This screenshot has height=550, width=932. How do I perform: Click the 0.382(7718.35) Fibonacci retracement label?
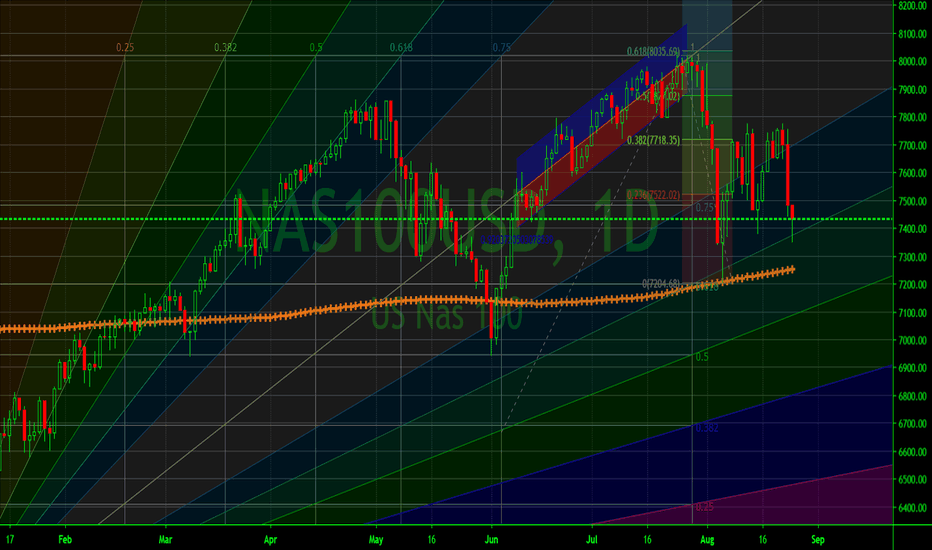653,140
